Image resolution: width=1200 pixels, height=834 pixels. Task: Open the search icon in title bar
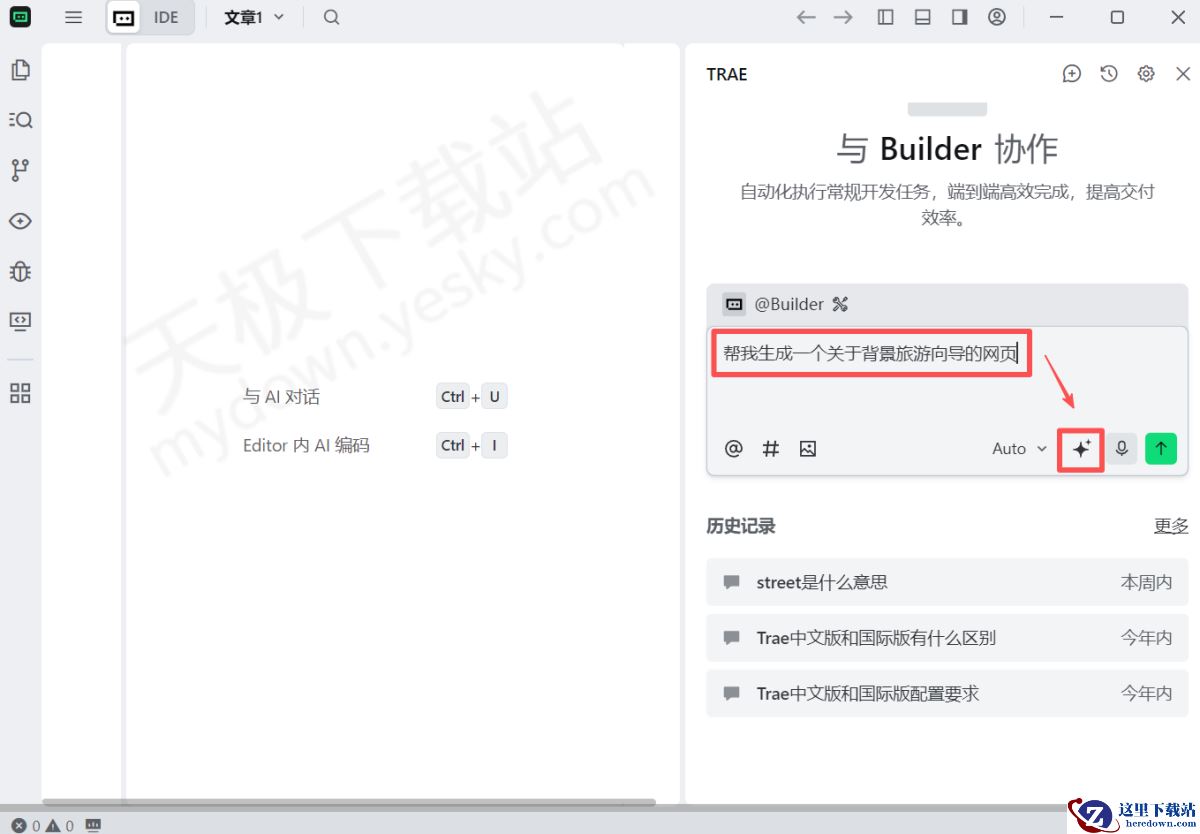click(x=332, y=17)
